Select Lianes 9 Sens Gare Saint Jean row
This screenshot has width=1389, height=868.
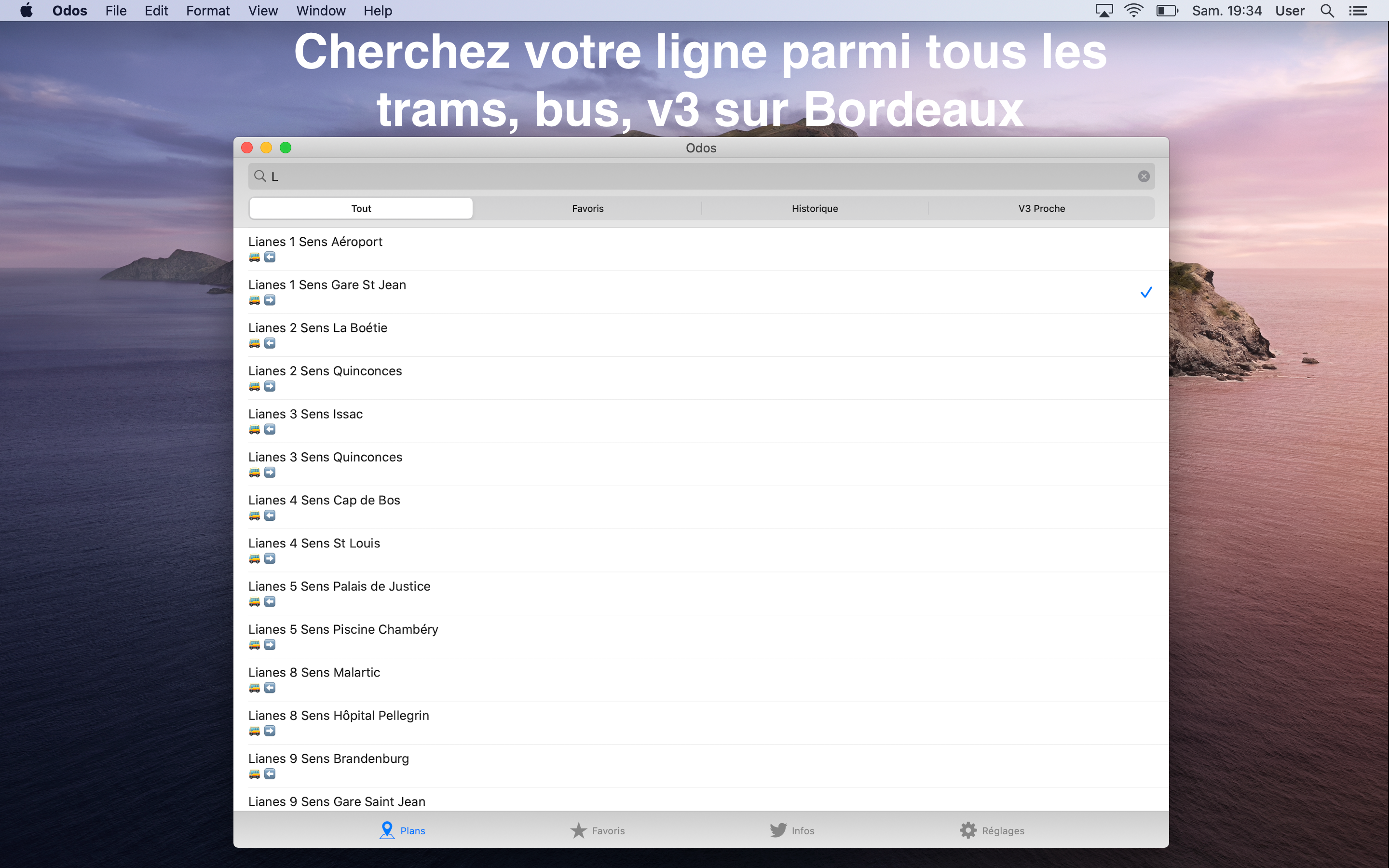tap(701, 800)
